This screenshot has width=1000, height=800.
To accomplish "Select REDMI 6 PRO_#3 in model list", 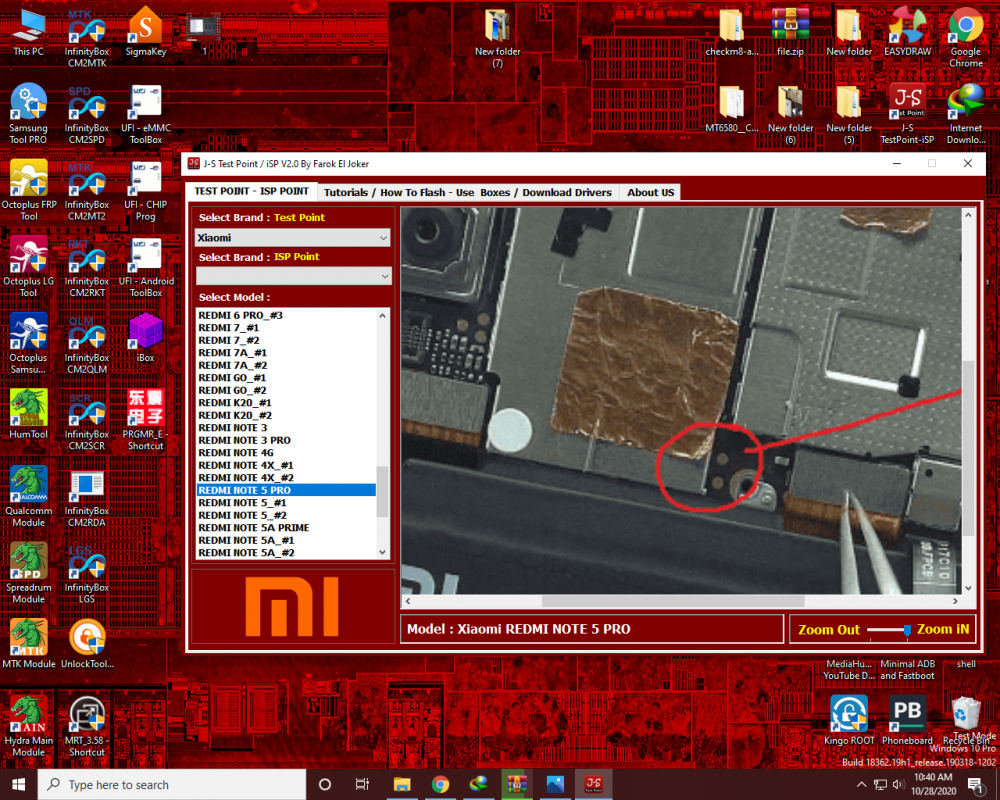I will (x=286, y=315).
